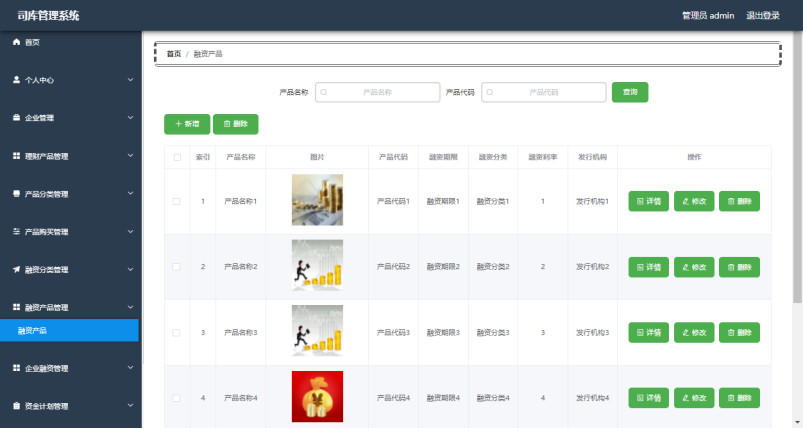
Task: Click the page vertical scrollbar thumb
Action: [x=797, y=169]
